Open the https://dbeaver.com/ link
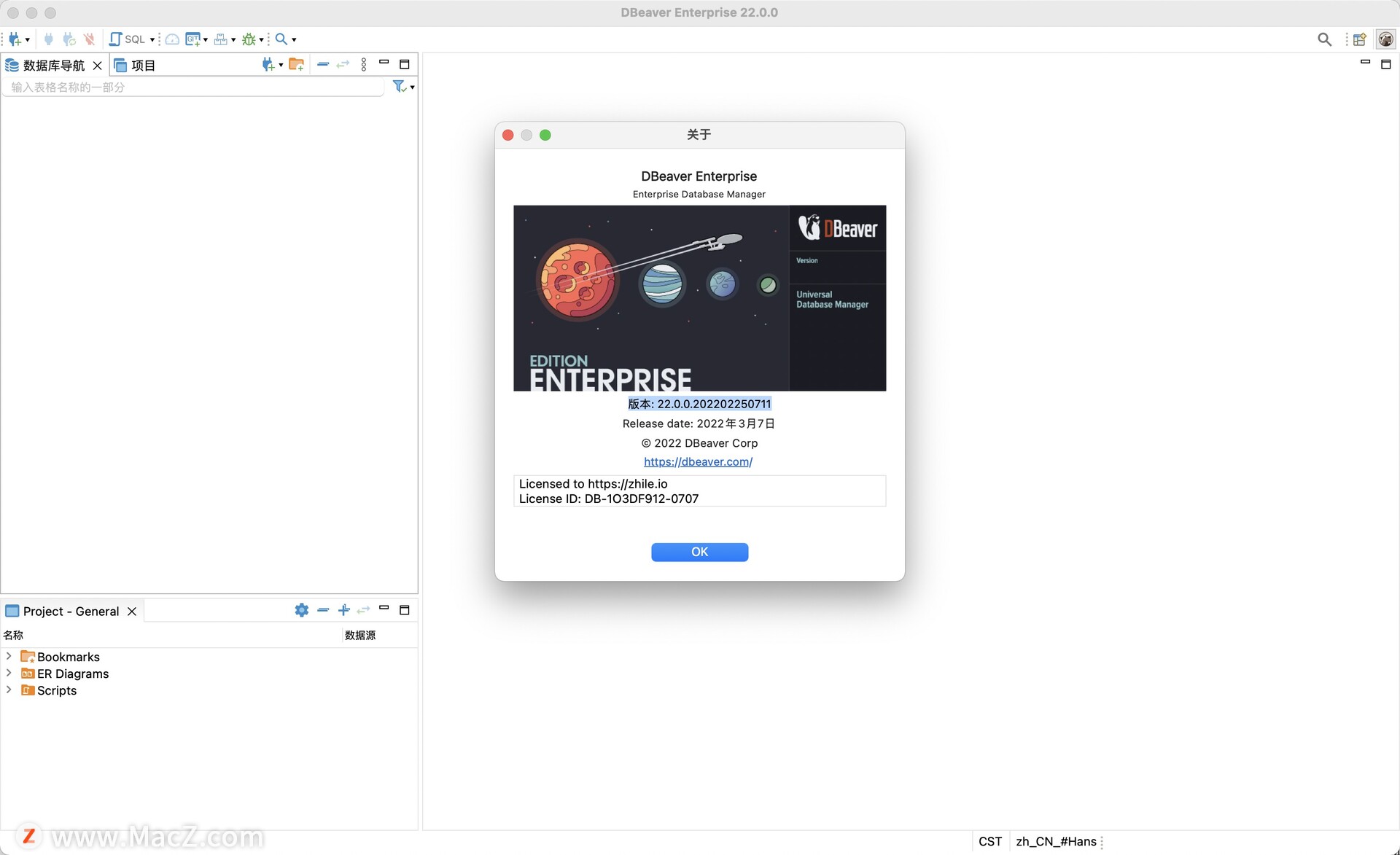Viewport: 1400px width, 855px height. [698, 461]
